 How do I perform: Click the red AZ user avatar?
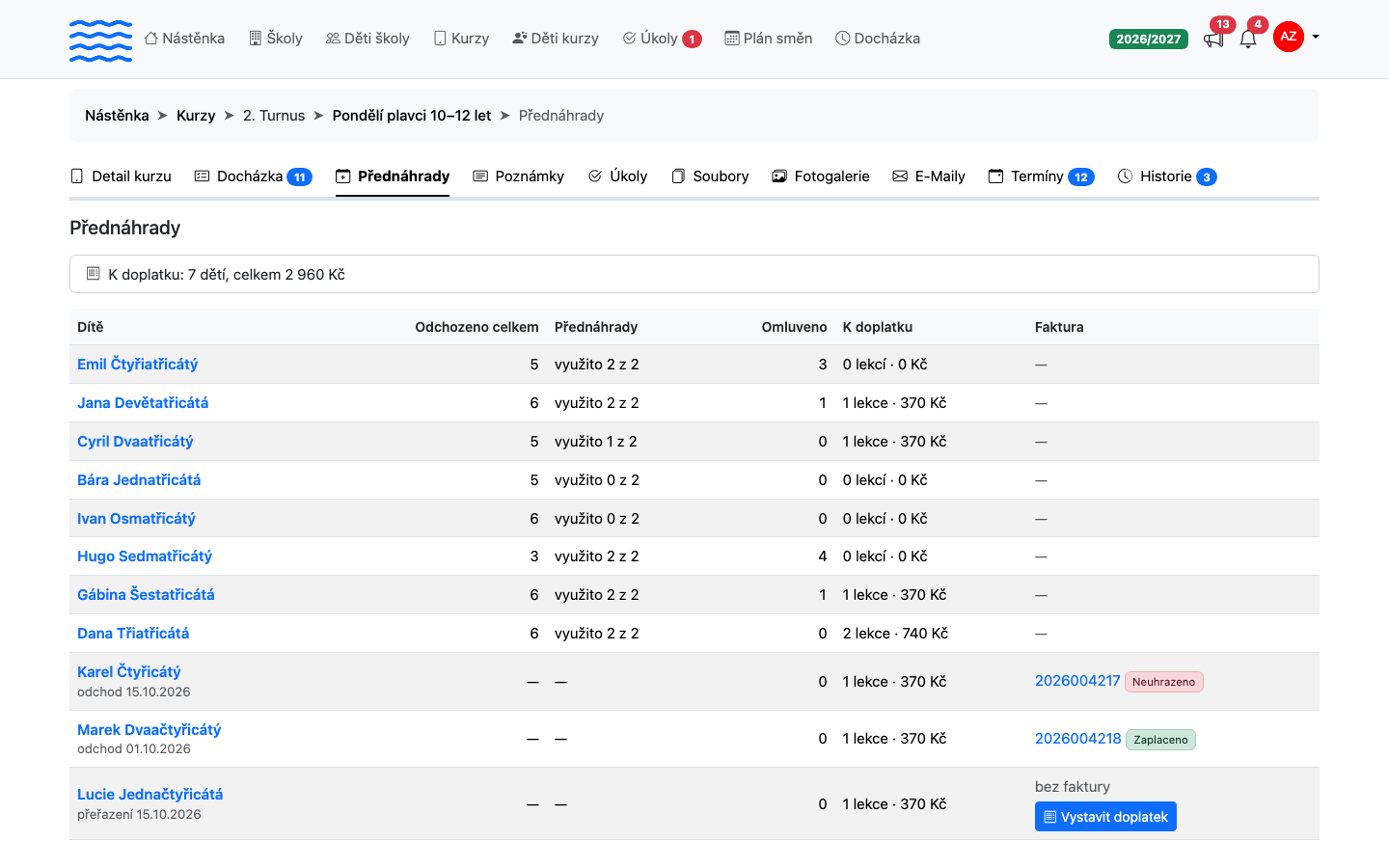point(1289,37)
